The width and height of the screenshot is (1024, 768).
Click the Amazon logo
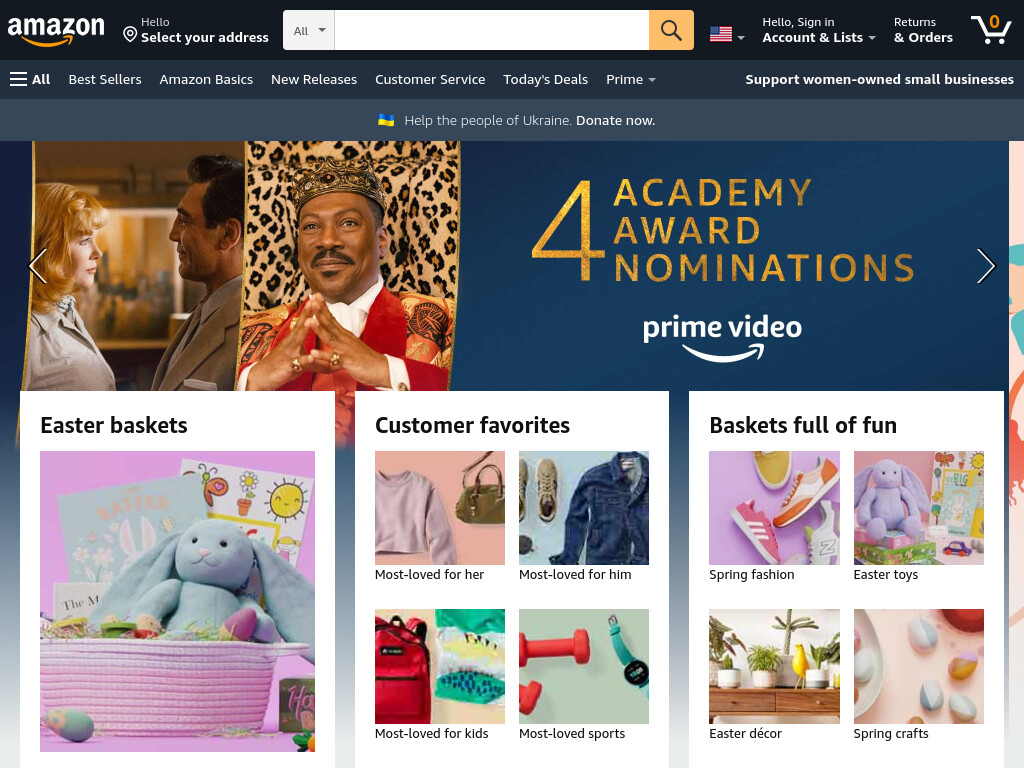tap(56, 31)
